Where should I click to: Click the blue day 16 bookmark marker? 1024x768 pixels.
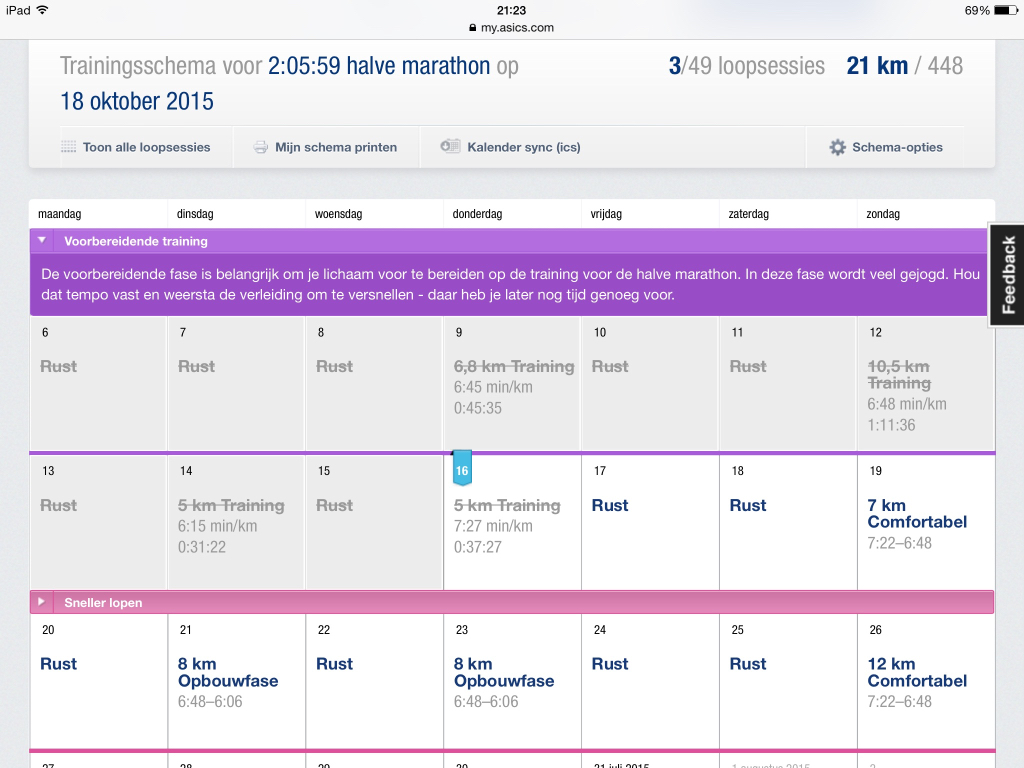pyautogui.click(x=461, y=470)
